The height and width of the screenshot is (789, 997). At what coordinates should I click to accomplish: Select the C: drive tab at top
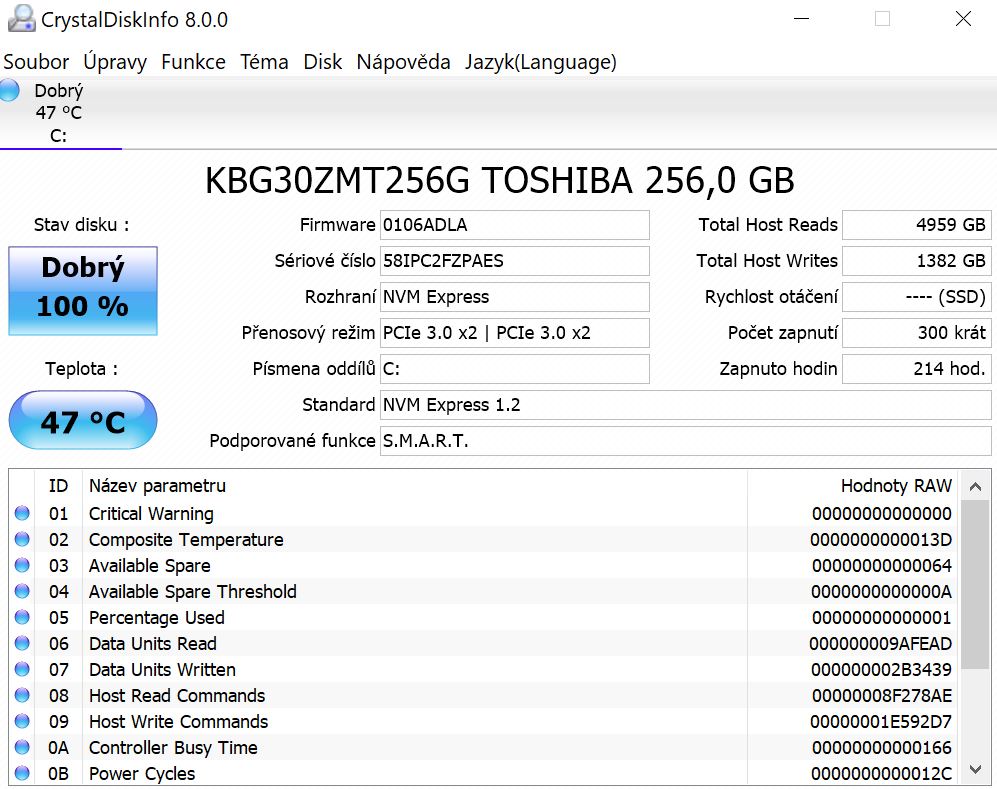(x=59, y=113)
